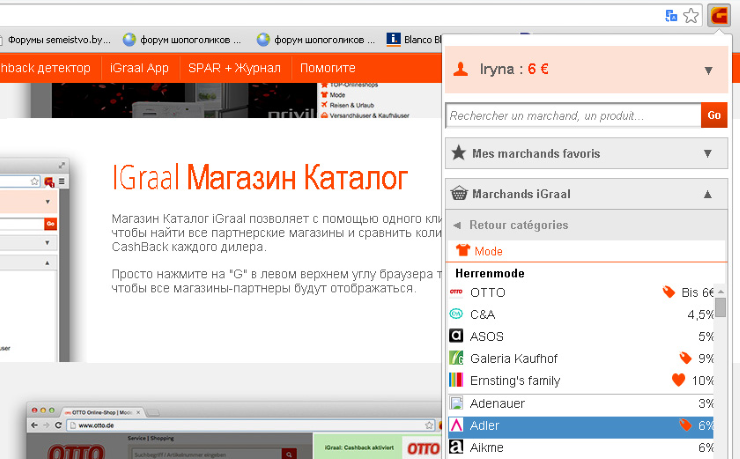The image size is (740, 459).
Task: Collapse the Marchands iGraal section
Action: click(586, 194)
